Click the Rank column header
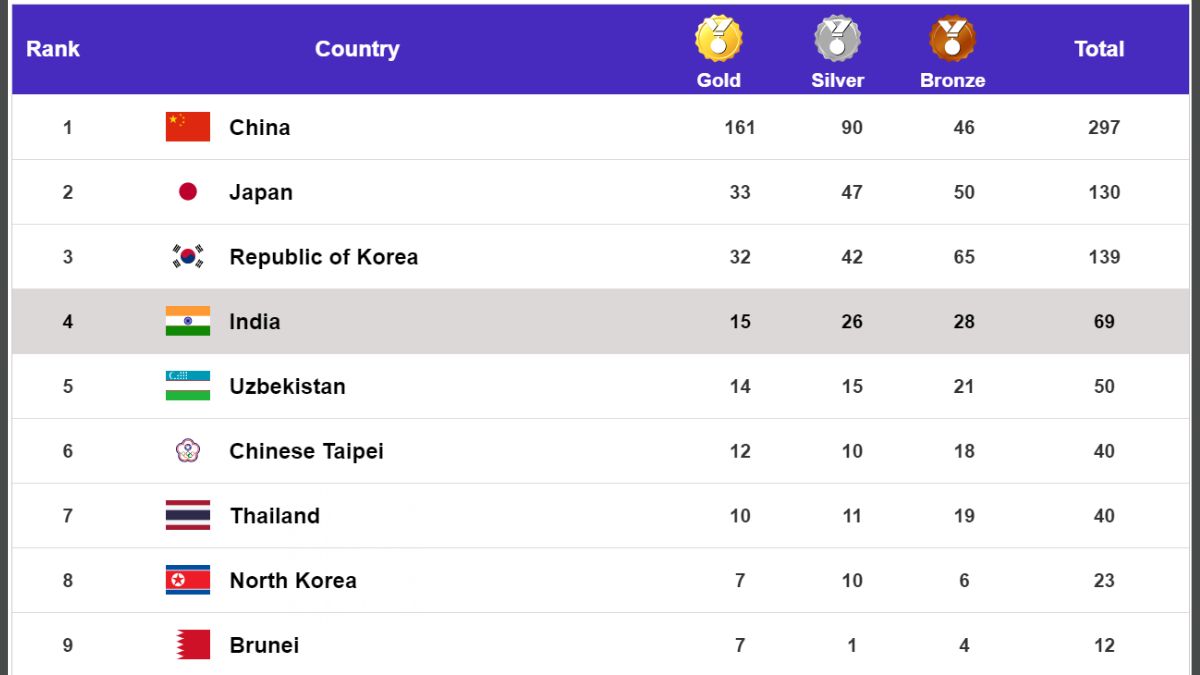 [x=53, y=49]
